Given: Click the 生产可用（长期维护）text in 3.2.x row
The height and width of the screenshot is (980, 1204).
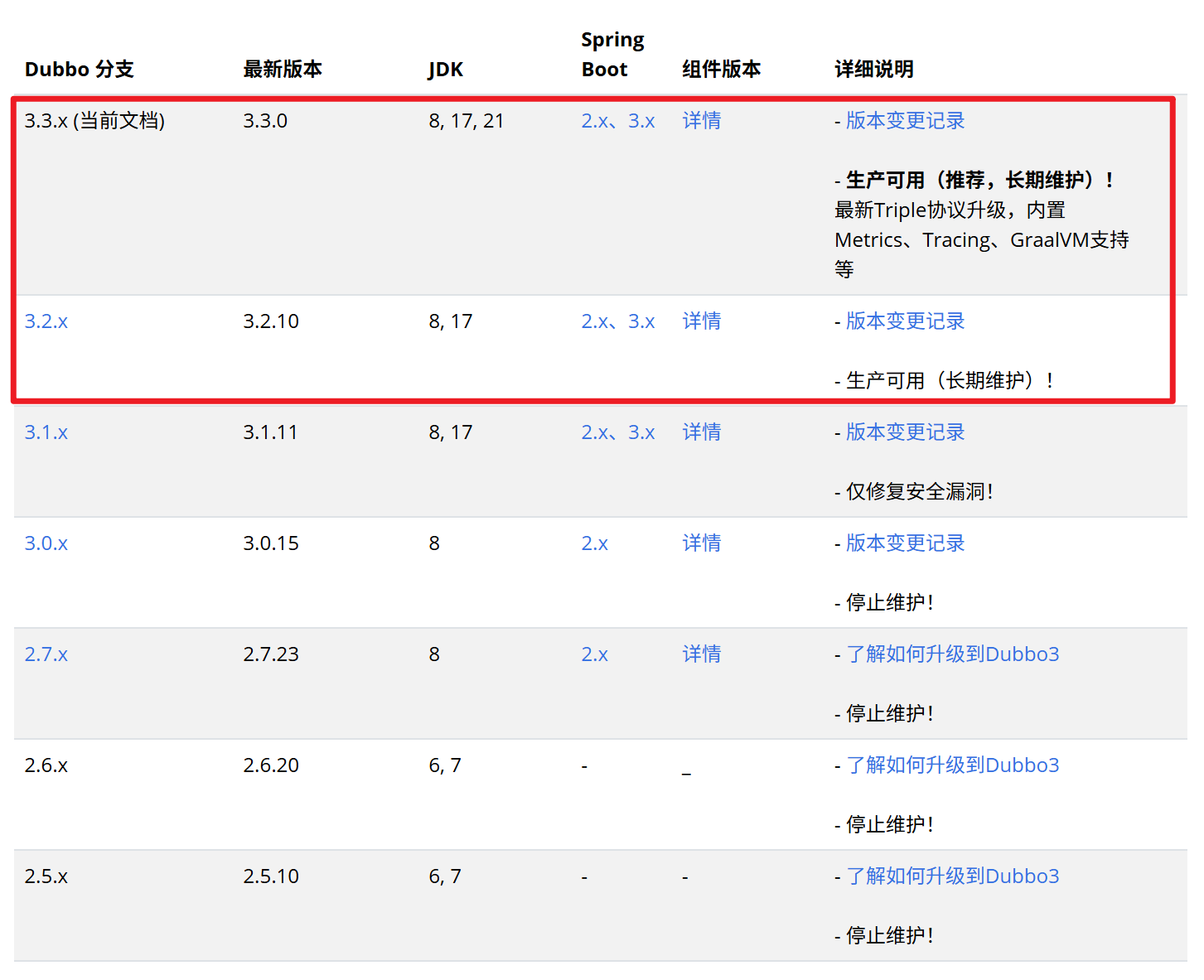Looking at the screenshot, I should coord(950,381).
